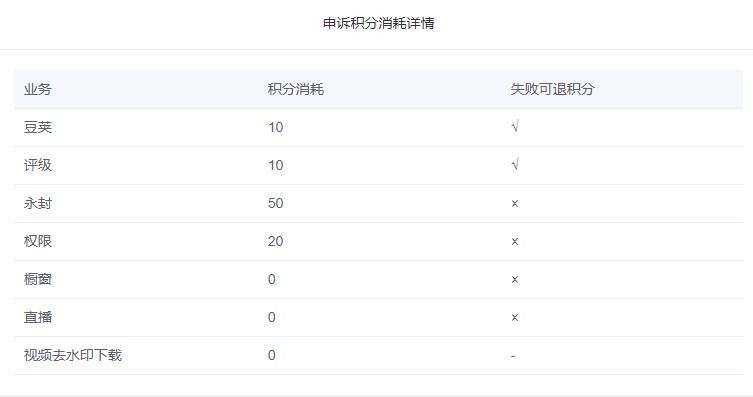753x397 pixels.
Task: Select the 橱窗 row label
Action: pos(37,279)
